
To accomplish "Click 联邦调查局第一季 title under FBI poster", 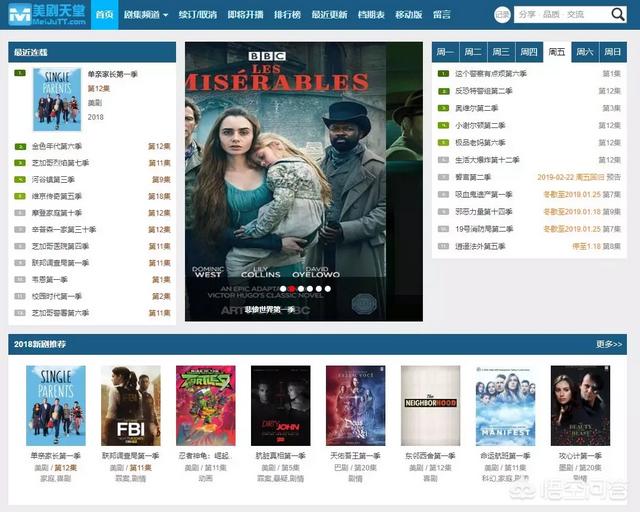I will click(131, 456).
